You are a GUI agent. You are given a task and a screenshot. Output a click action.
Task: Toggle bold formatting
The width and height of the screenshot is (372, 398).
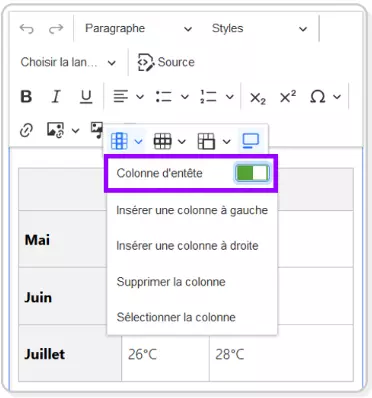tap(26, 97)
